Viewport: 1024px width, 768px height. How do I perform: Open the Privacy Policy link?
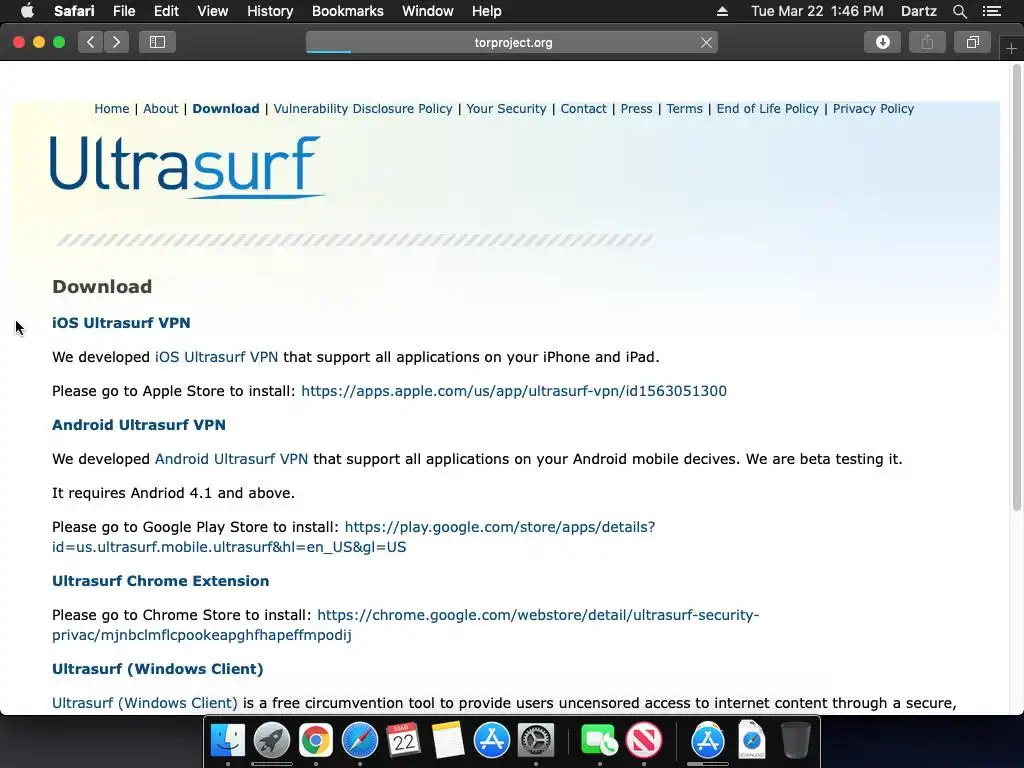[x=873, y=108]
